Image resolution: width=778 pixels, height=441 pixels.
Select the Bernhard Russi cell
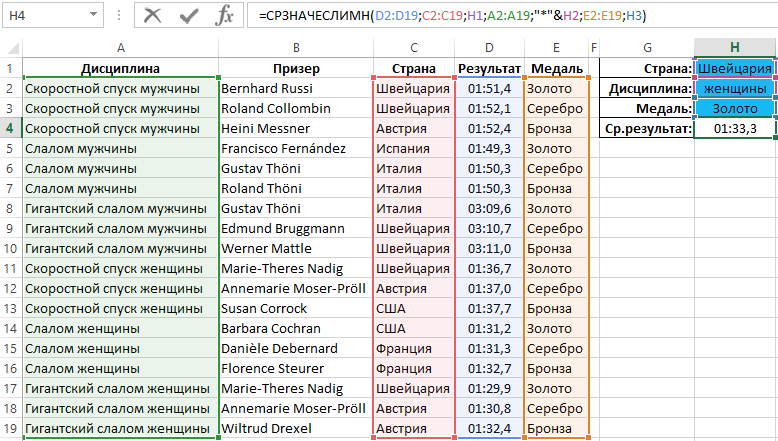click(x=295, y=88)
